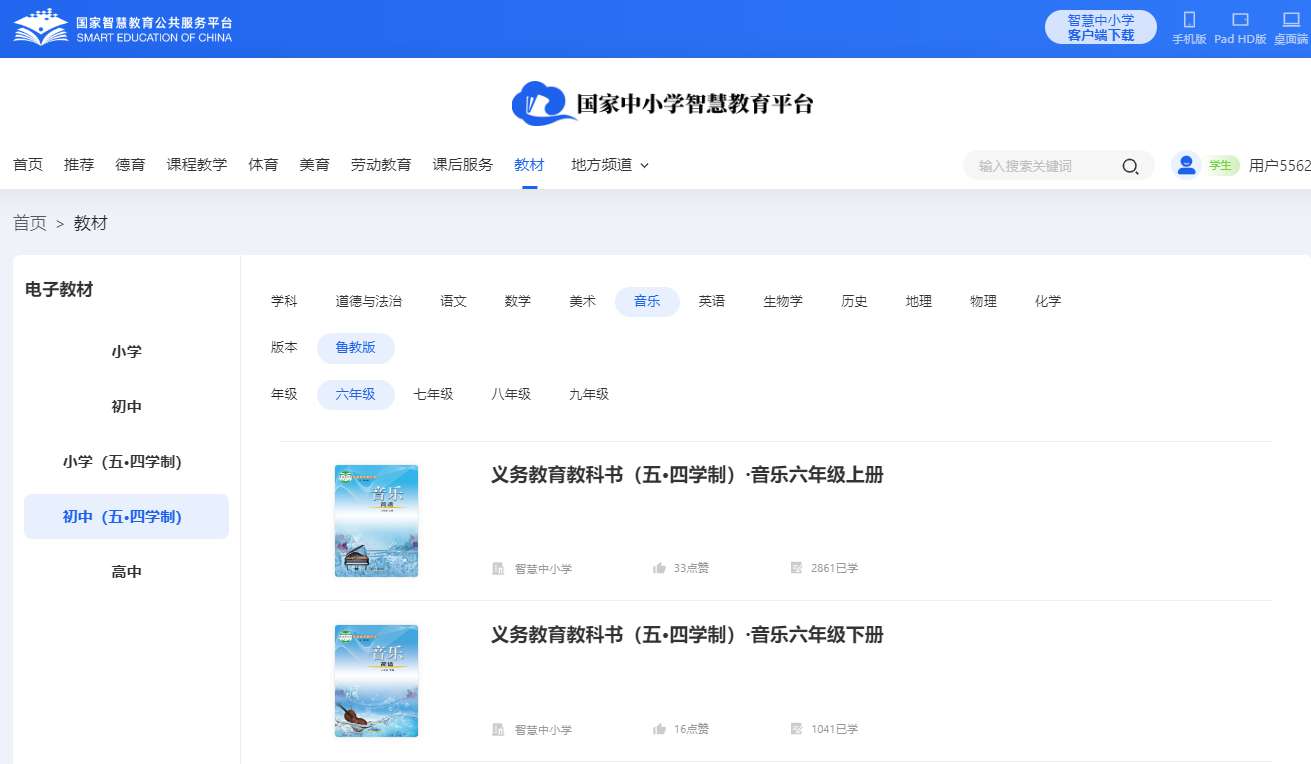The image size is (1311, 764).
Task: Filter by subject 美术
Action: (582, 301)
